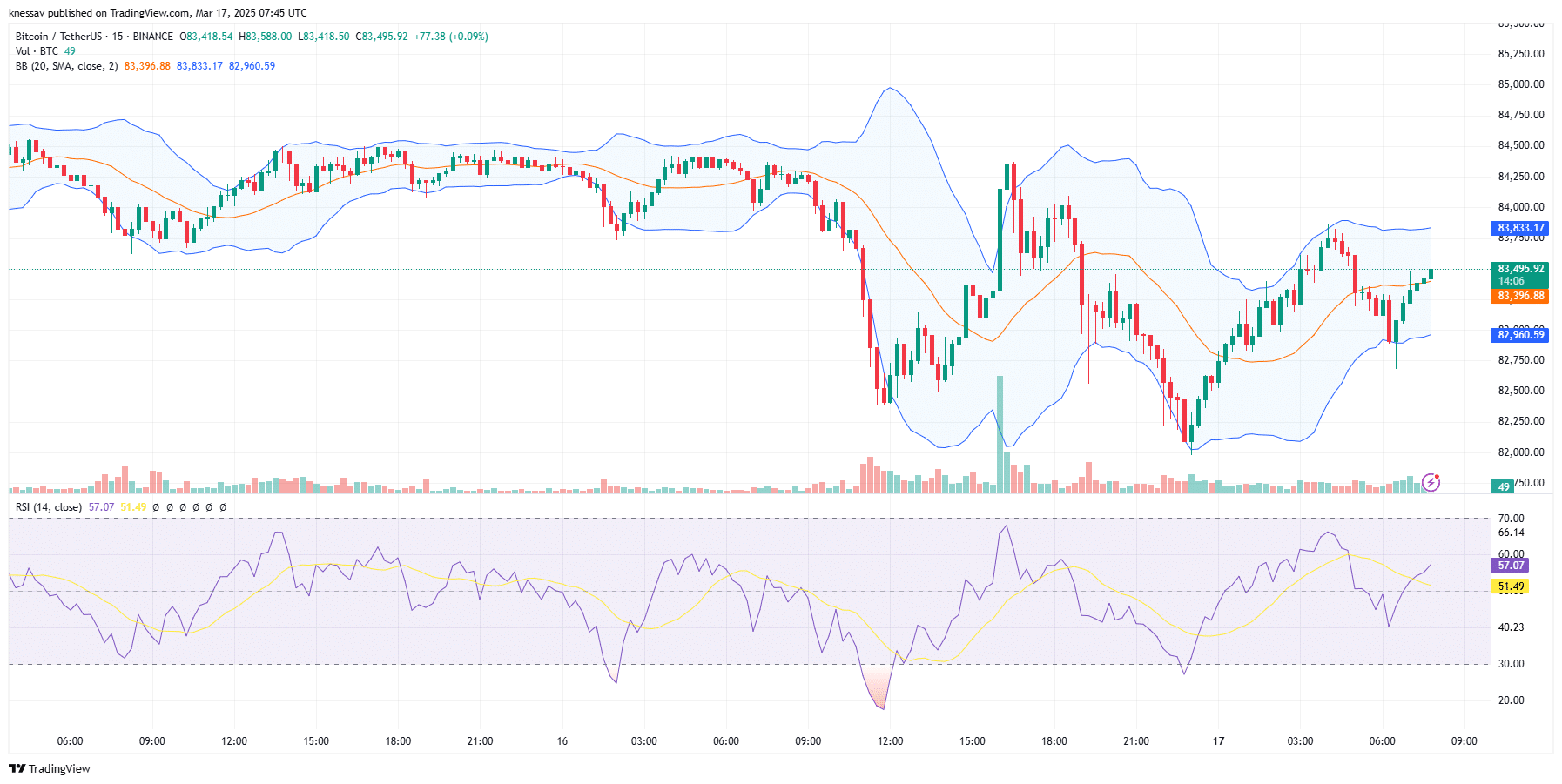
Task: Click the close value C83,495.92 in legend
Action: 381,37
